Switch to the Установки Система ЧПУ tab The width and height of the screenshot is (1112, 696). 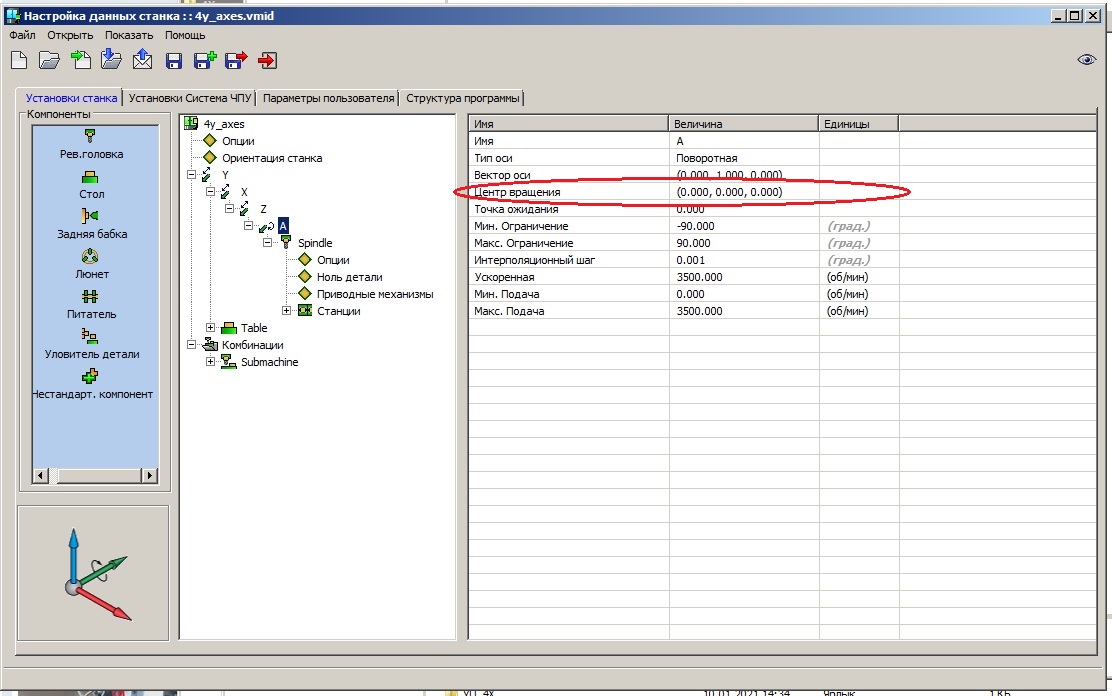[190, 98]
